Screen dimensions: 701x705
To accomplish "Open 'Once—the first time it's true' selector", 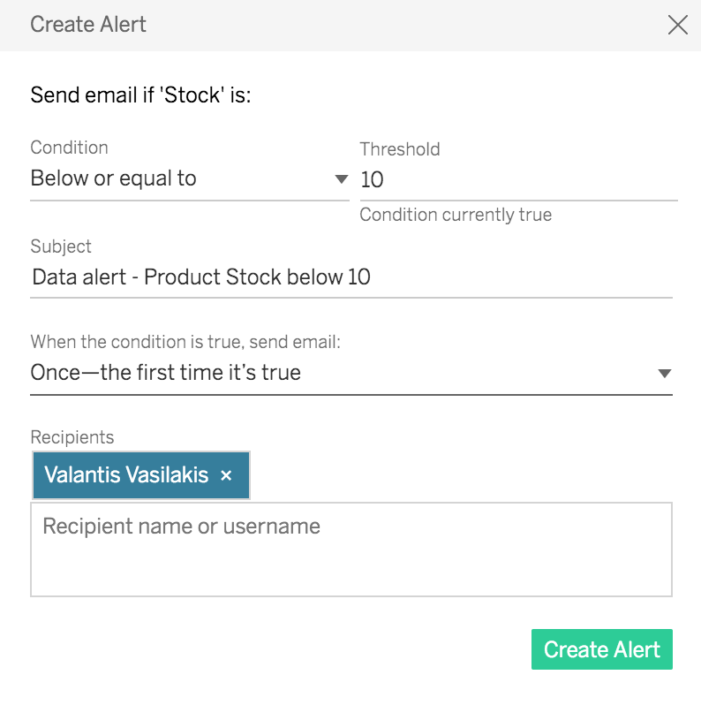I will pos(330,373).
